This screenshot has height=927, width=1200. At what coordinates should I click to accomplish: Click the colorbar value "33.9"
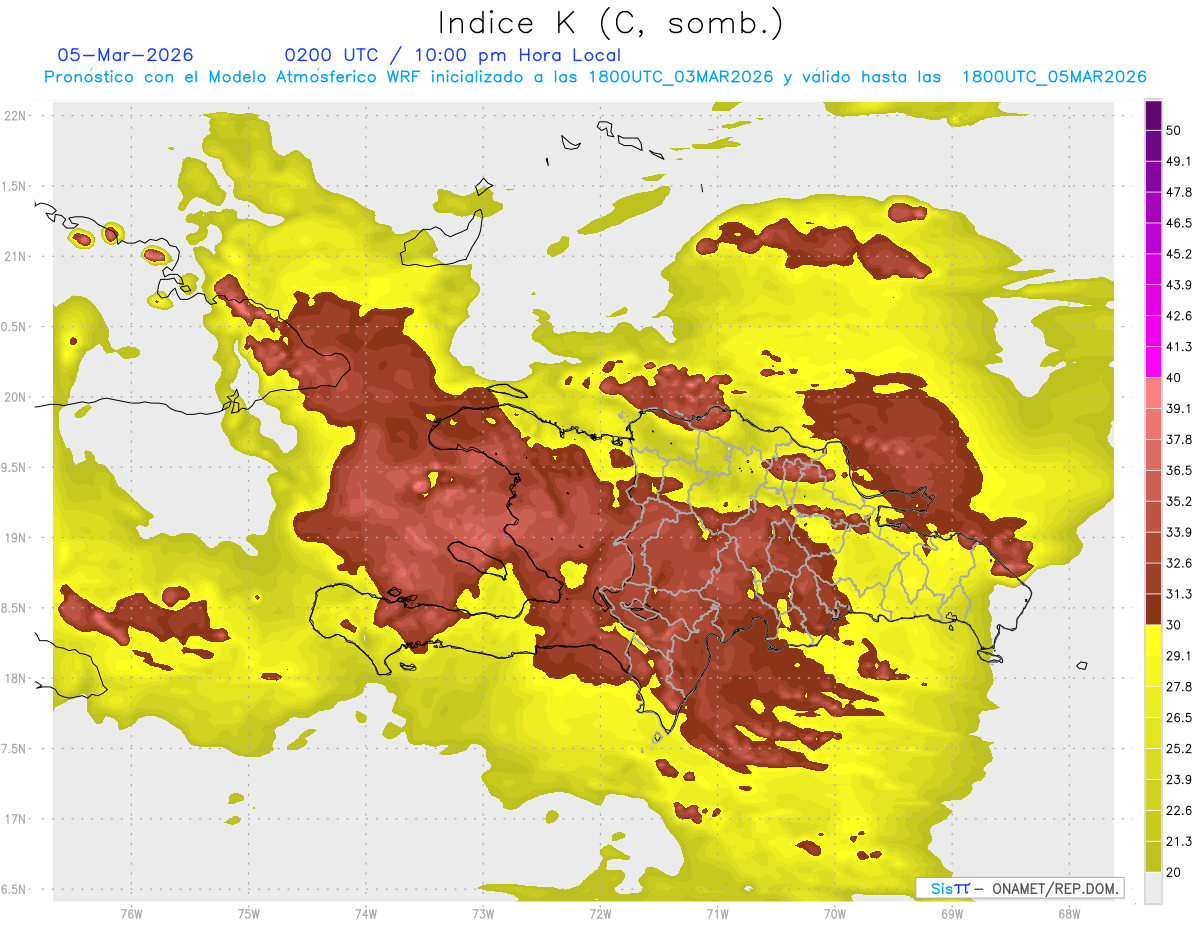[x=1179, y=532]
